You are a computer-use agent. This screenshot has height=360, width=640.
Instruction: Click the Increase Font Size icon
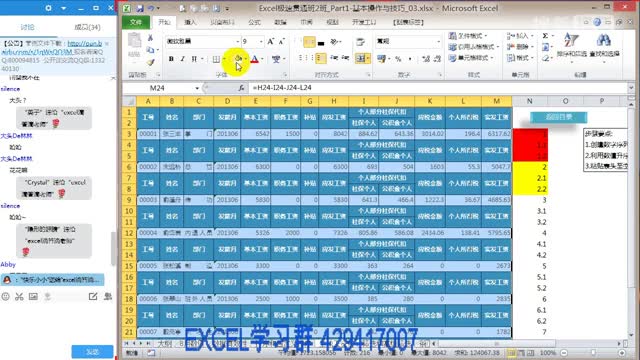[x=271, y=42]
